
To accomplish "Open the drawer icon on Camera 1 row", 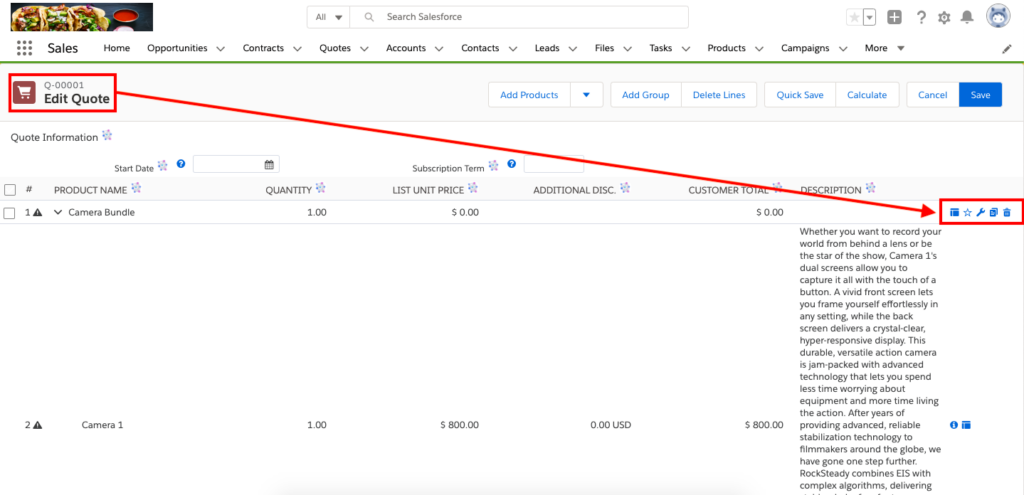I will tap(967, 424).
